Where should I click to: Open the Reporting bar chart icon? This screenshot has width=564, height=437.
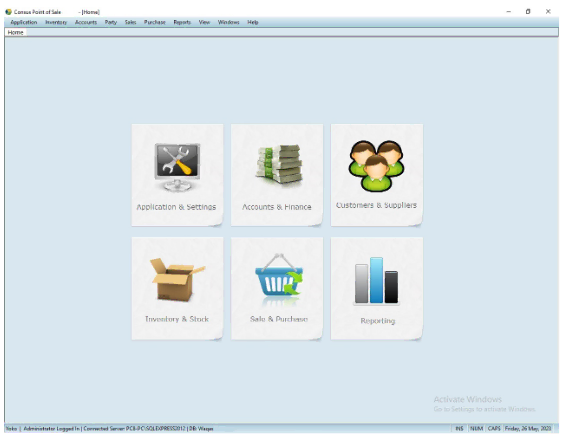tap(376, 281)
